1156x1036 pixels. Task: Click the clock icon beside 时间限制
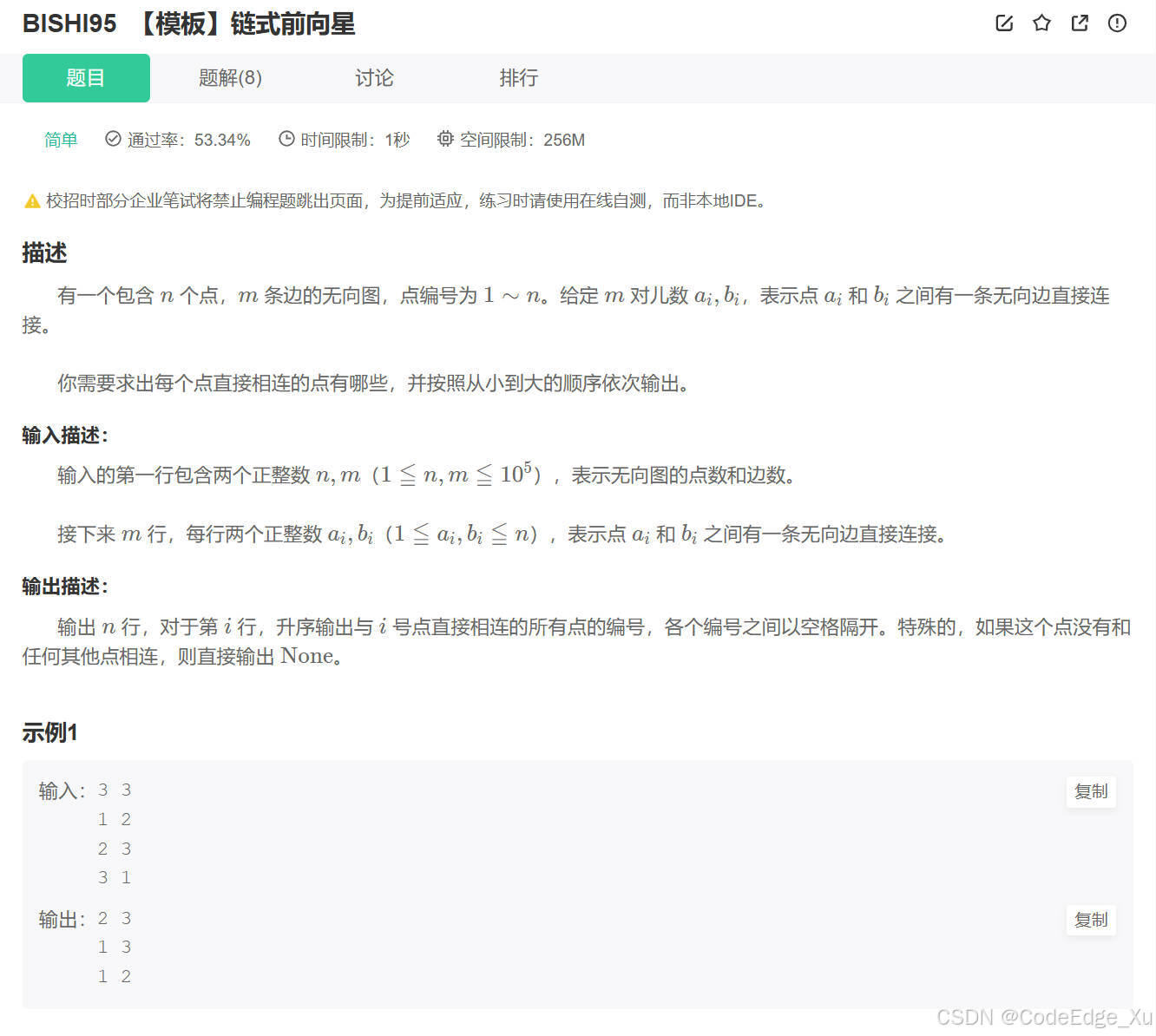tap(286, 138)
